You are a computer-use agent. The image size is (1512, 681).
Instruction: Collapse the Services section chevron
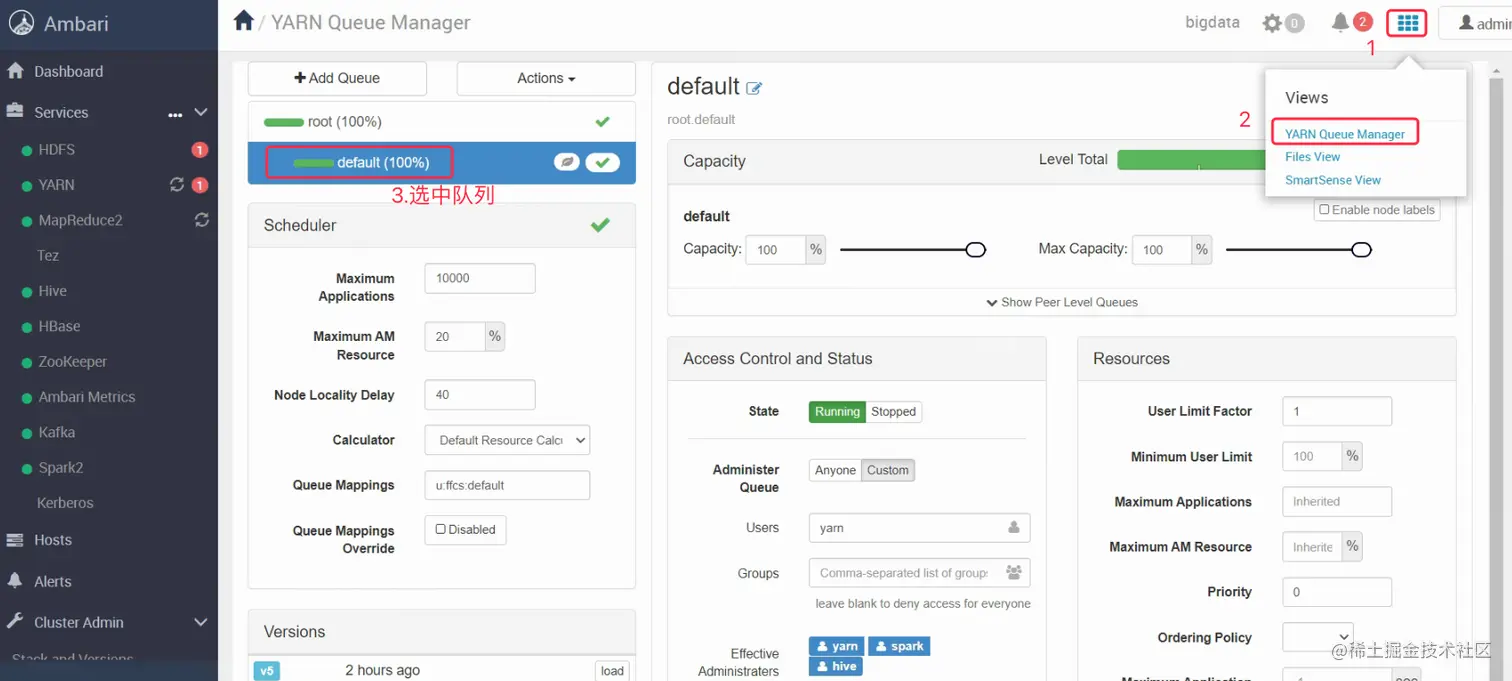(200, 113)
